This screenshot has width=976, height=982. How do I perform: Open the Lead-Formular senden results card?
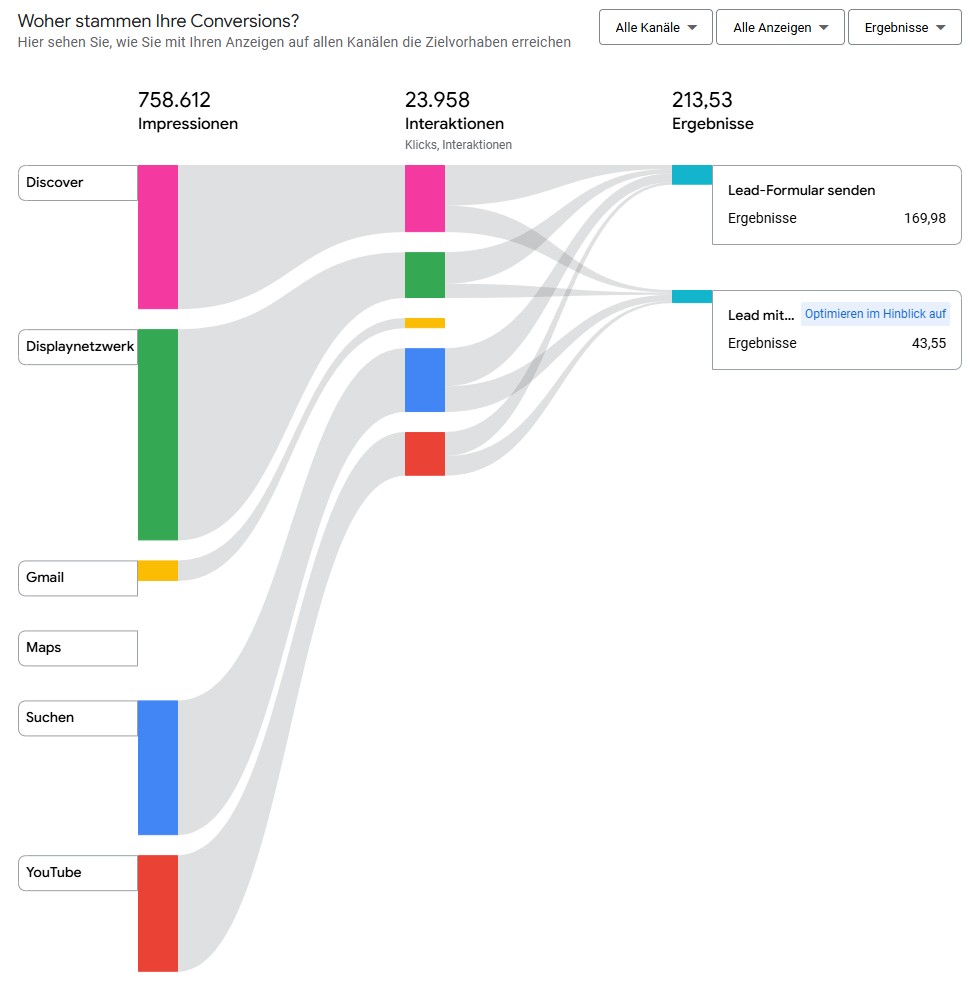[x=836, y=205]
